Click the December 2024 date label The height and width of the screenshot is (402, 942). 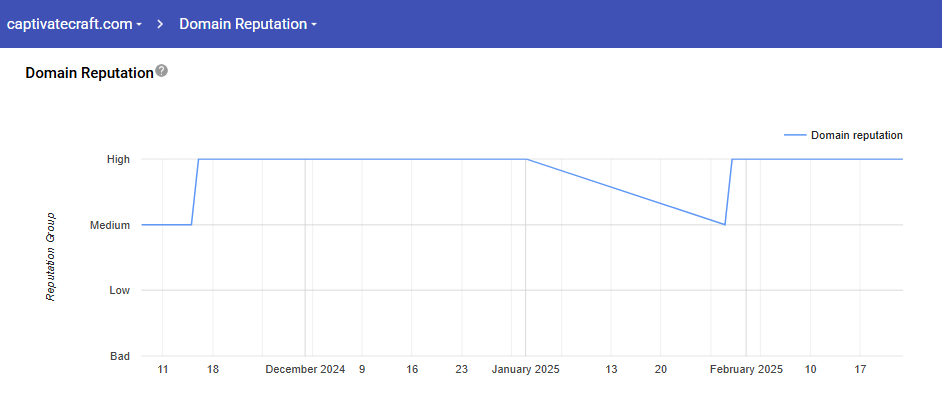coord(305,369)
